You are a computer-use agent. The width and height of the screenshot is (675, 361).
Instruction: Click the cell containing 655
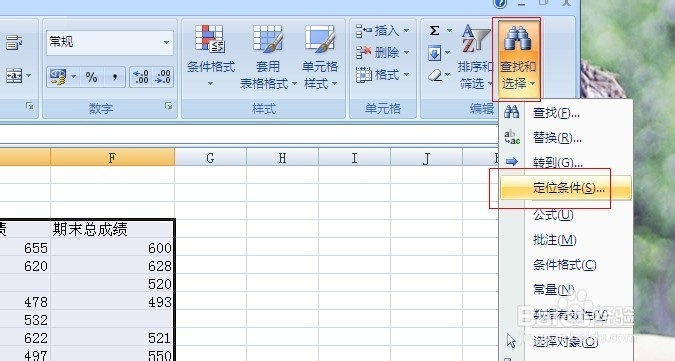(25, 248)
